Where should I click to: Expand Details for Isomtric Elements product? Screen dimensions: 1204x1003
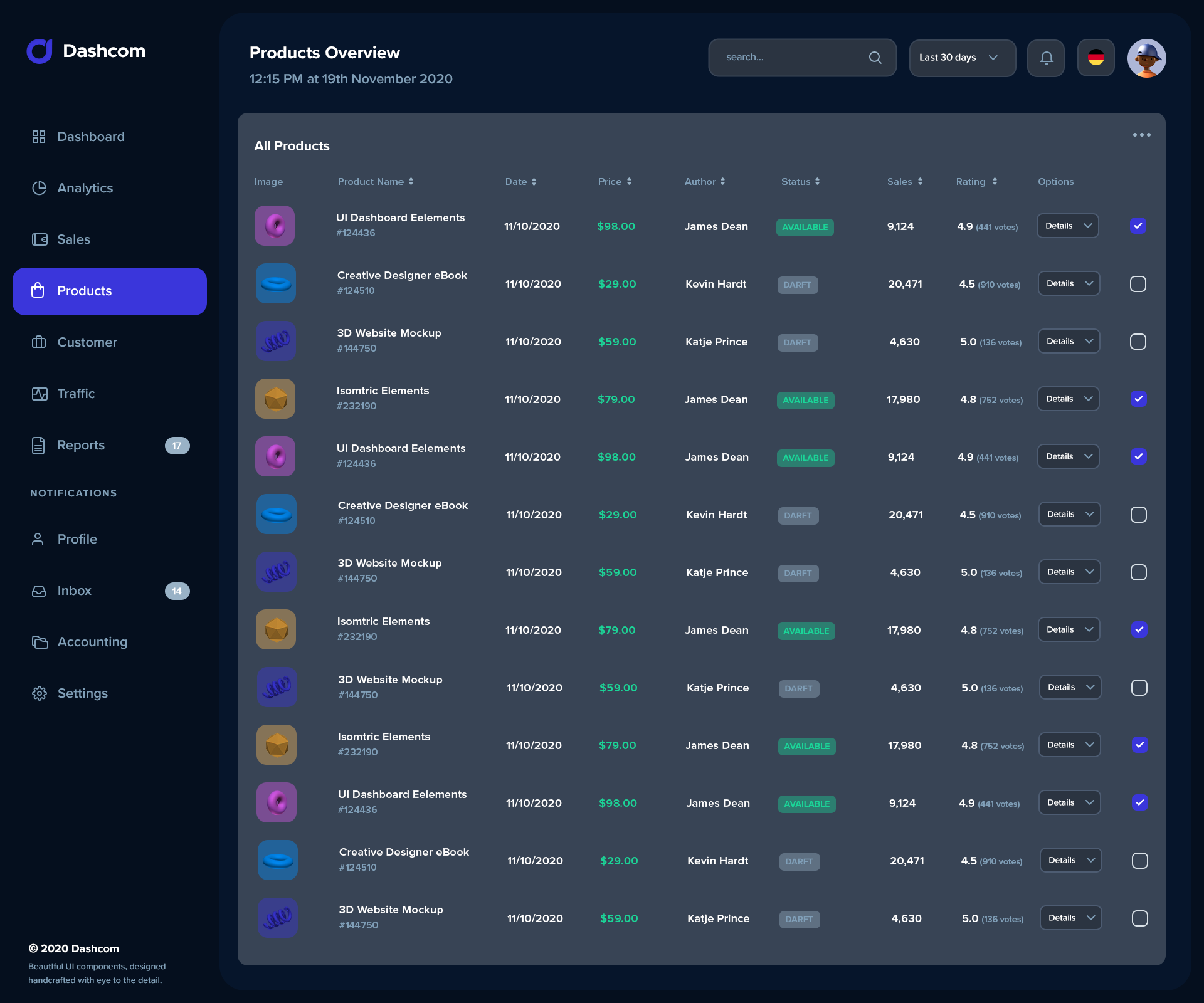click(x=1067, y=398)
